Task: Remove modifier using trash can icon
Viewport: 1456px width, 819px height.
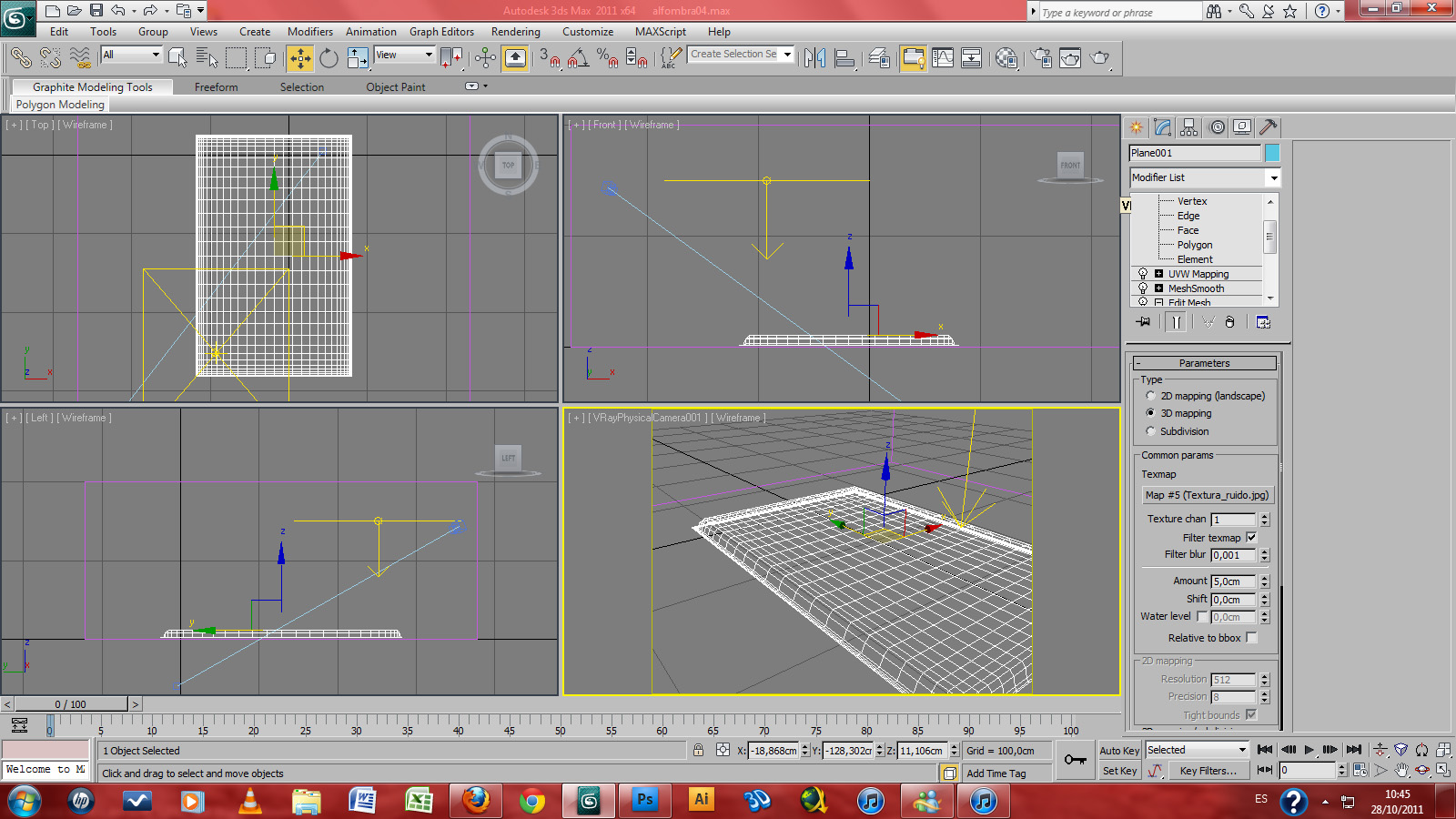Action: tap(1229, 321)
